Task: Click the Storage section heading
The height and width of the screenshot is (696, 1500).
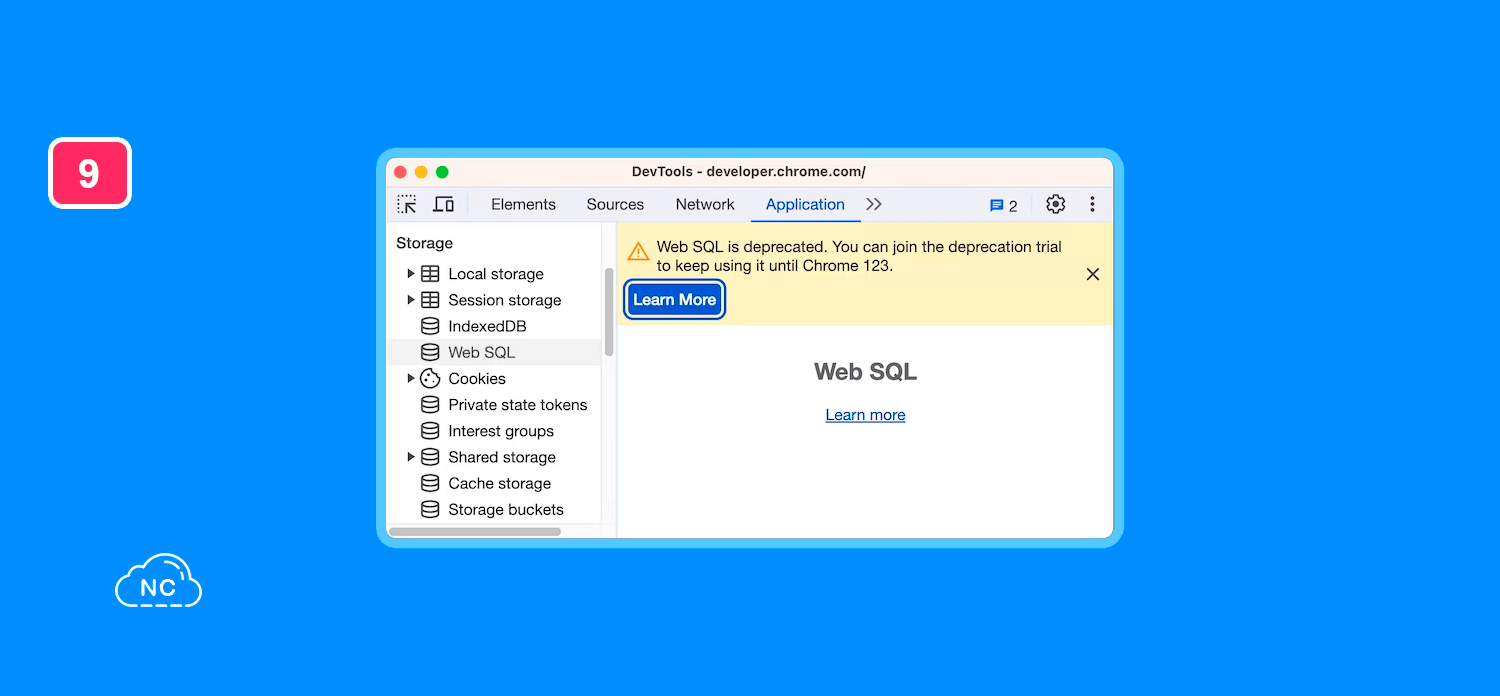Action: (x=424, y=243)
